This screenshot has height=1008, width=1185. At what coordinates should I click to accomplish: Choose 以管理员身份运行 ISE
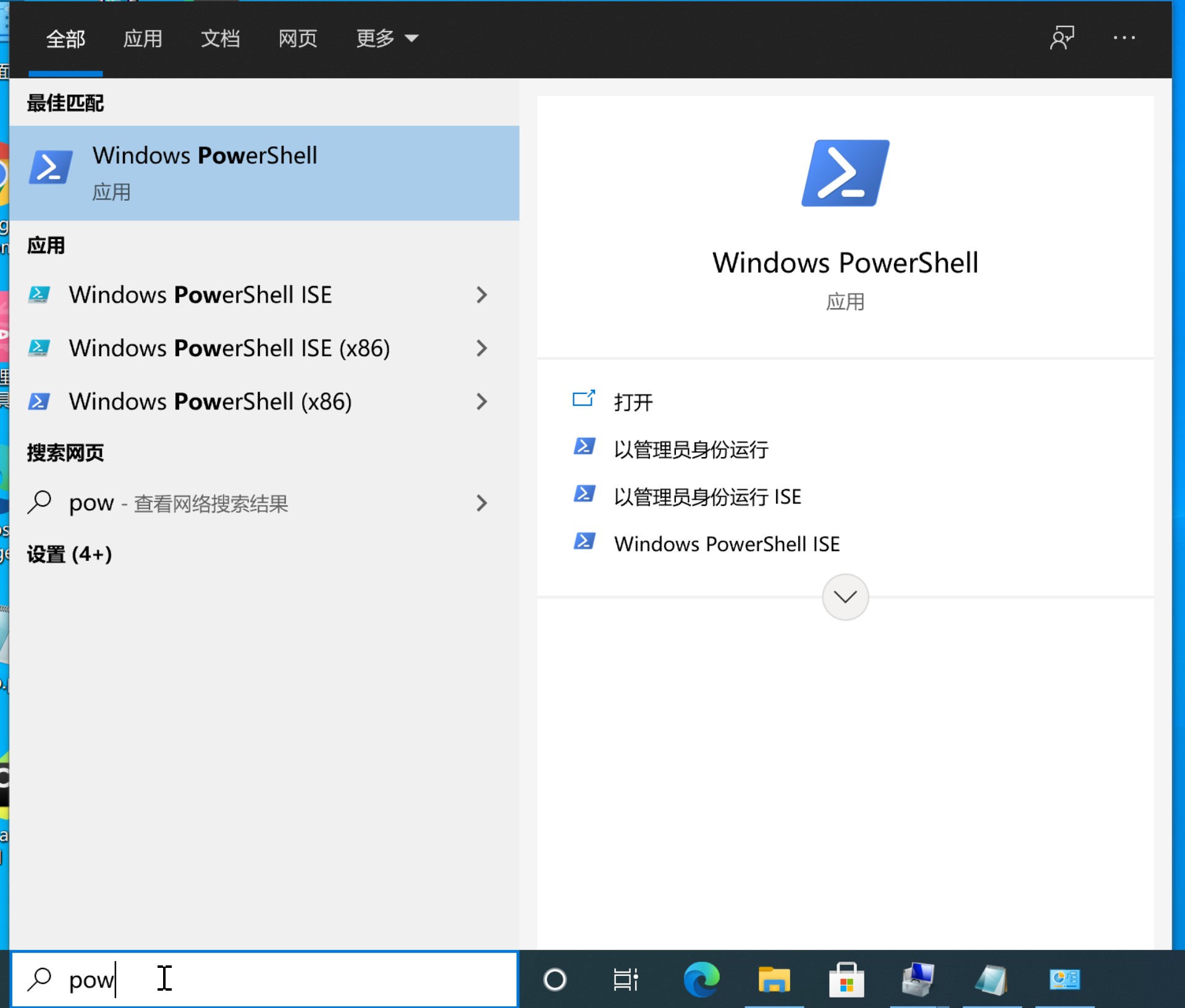pyautogui.click(x=707, y=497)
